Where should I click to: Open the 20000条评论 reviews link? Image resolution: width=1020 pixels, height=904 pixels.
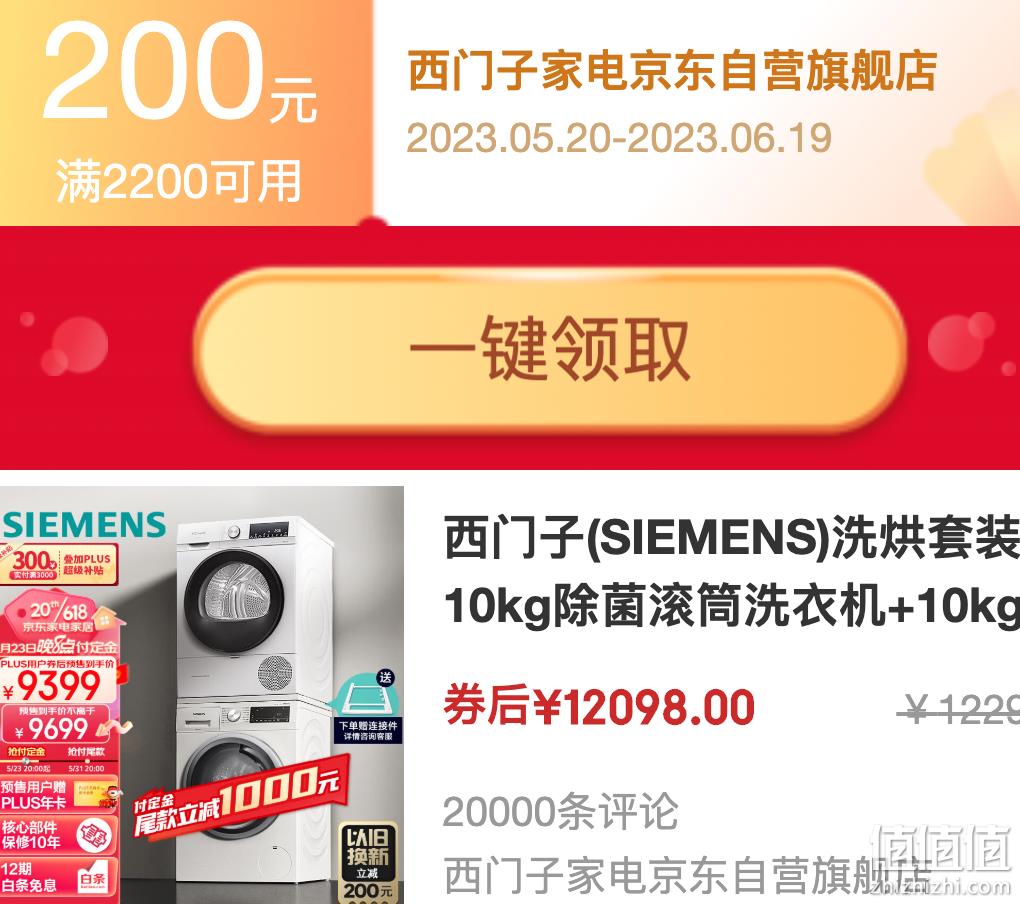click(x=560, y=812)
